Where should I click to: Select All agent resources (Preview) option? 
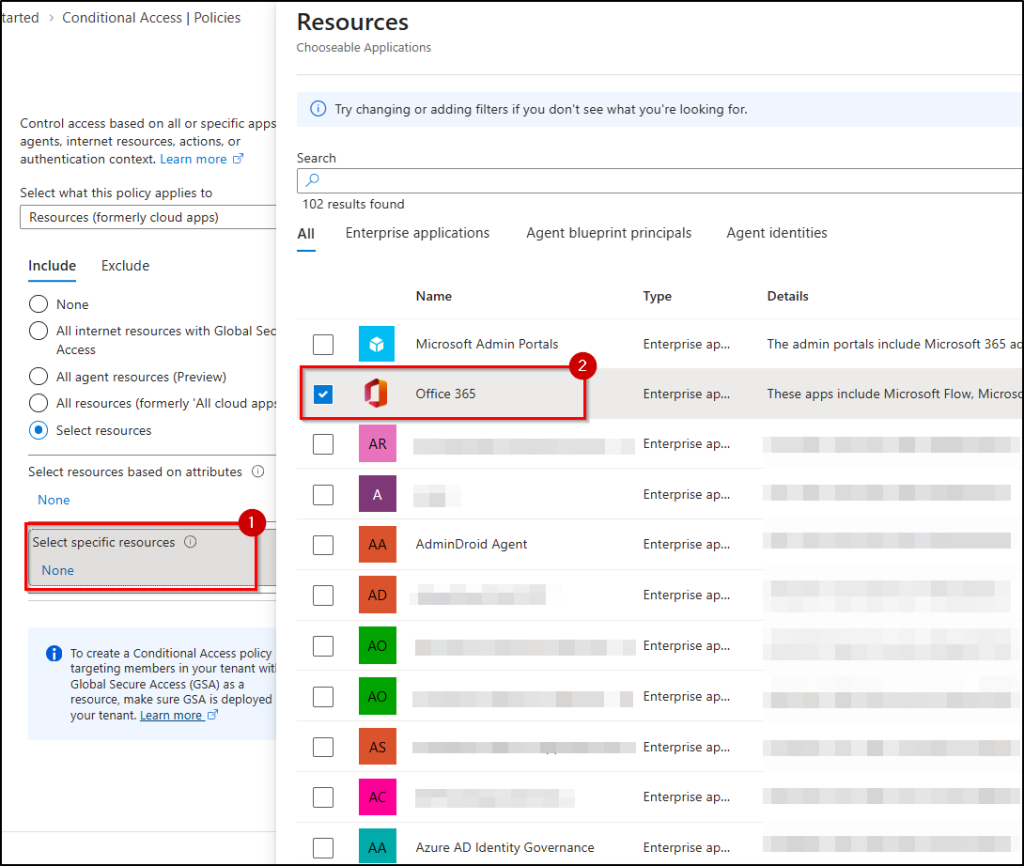coord(39,377)
